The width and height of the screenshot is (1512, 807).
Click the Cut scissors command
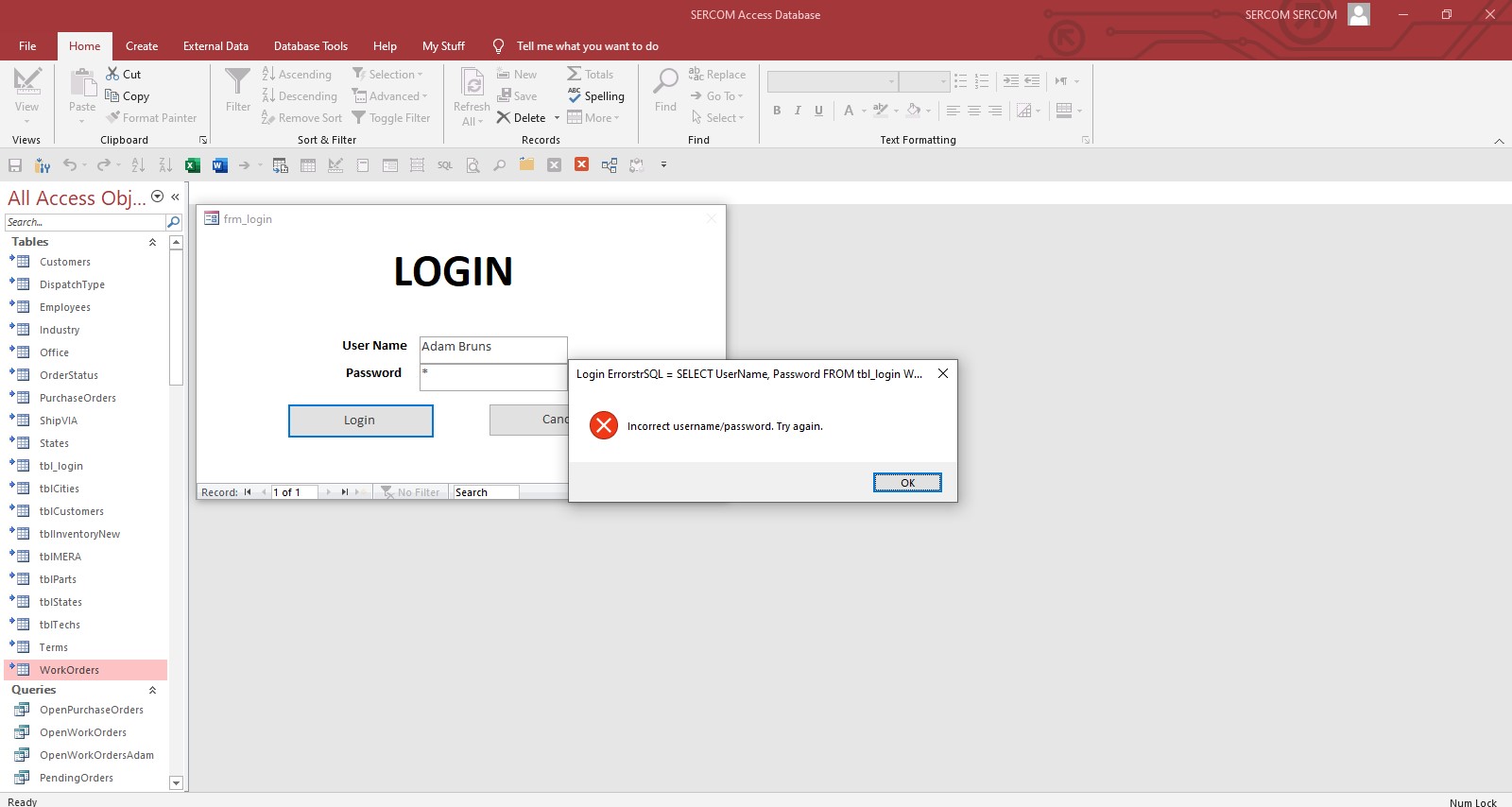(124, 74)
